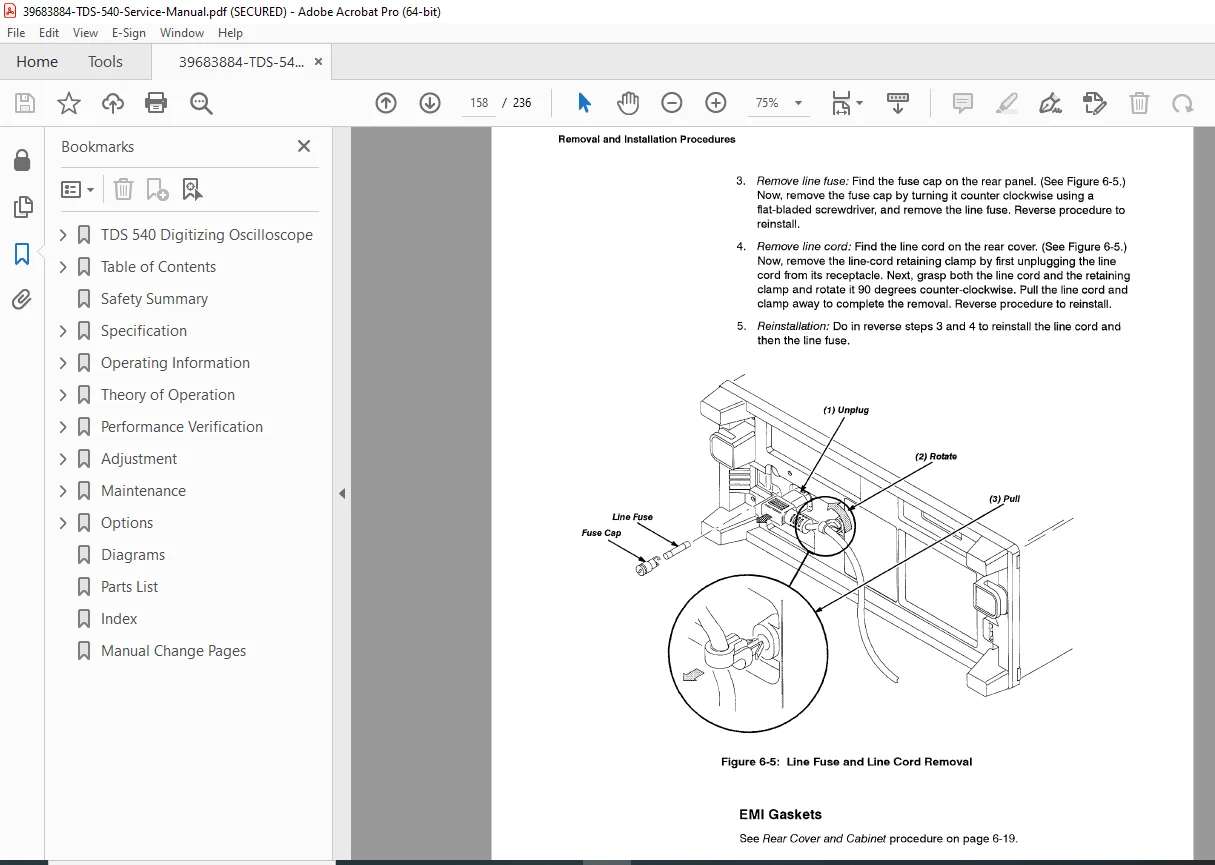The width and height of the screenshot is (1215, 865).
Task: Click the Rotate page icon
Action: (x=1183, y=103)
